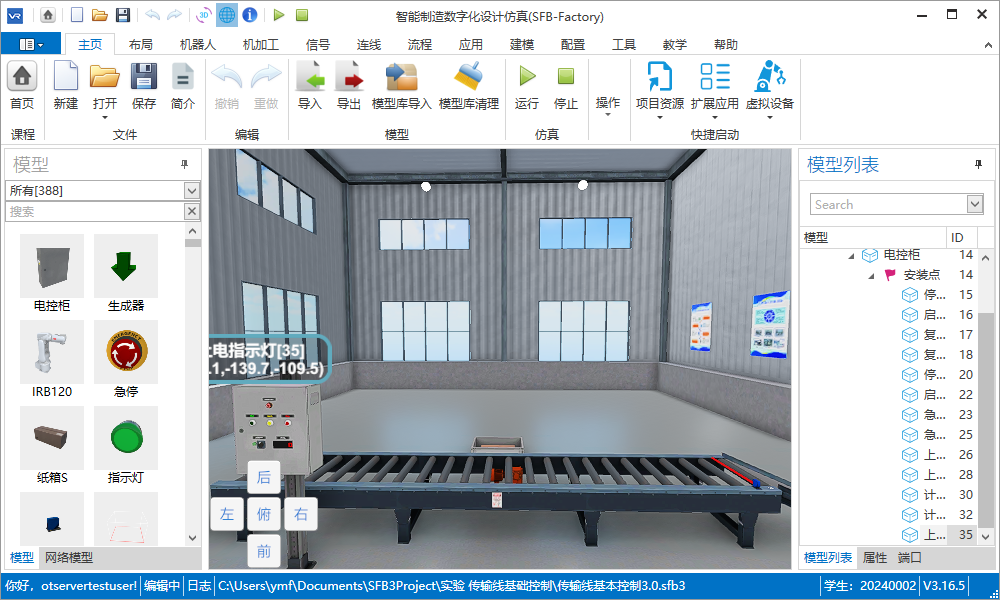
Task: Click the model library scrollbar up arrow
Action: tap(193, 231)
